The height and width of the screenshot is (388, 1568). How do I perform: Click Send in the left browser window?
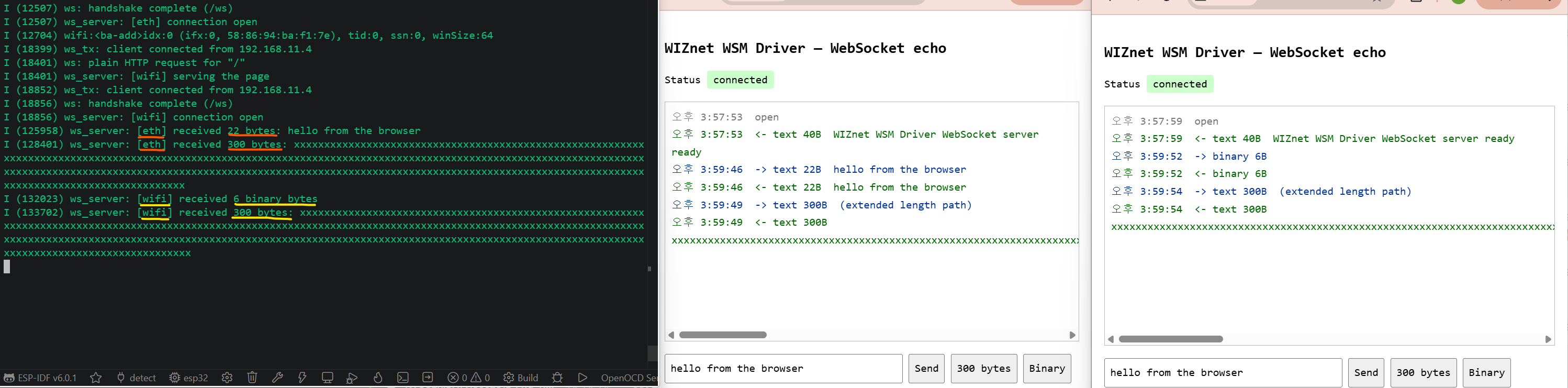[926, 369]
